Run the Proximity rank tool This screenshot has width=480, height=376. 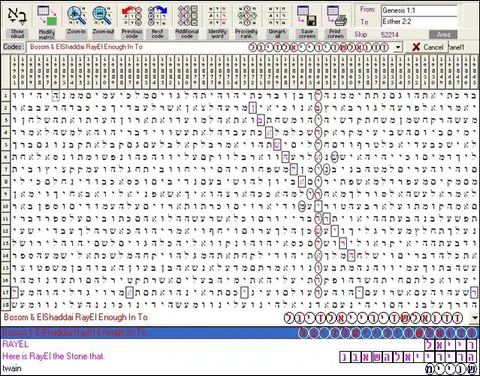[247, 16]
